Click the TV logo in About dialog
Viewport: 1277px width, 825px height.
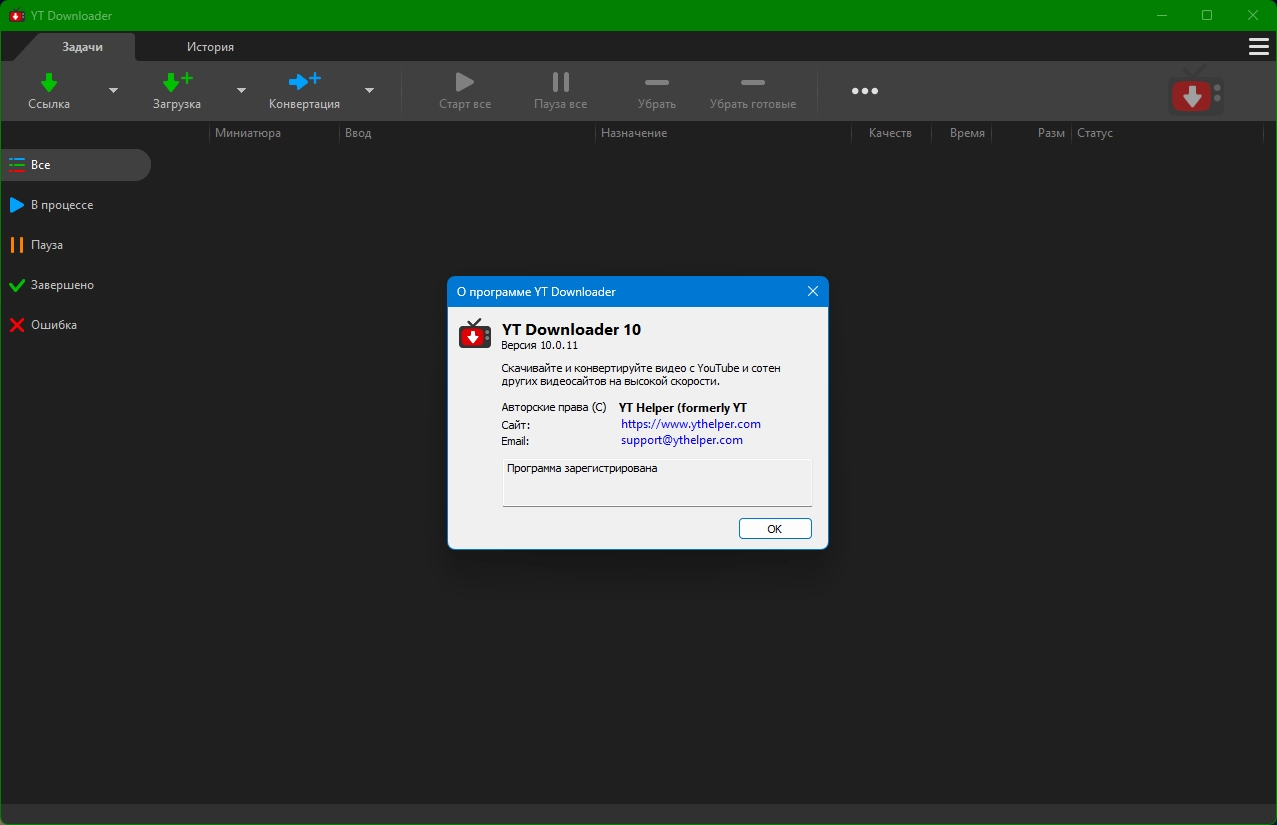(x=475, y=333)
